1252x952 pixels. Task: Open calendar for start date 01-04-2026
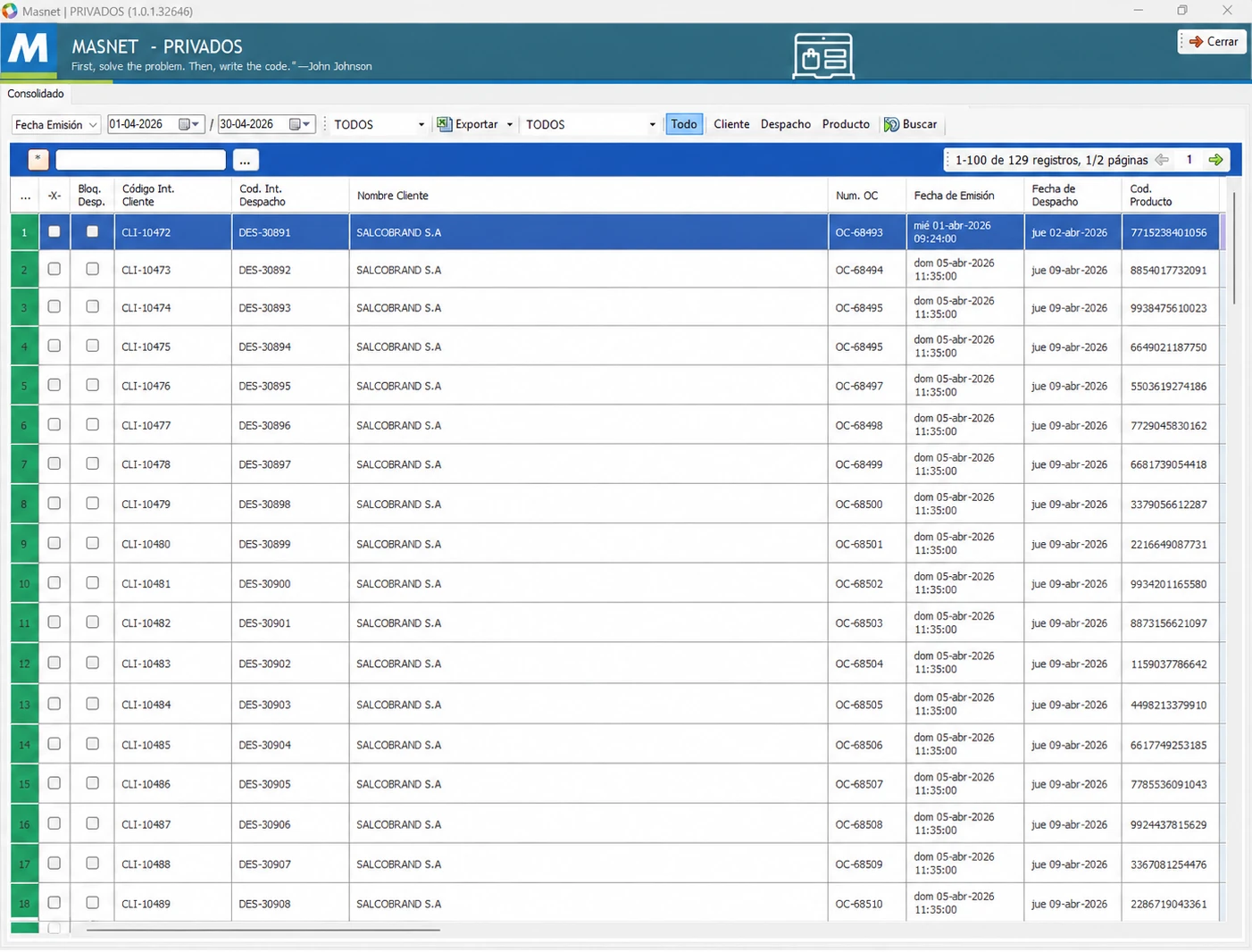184,124
